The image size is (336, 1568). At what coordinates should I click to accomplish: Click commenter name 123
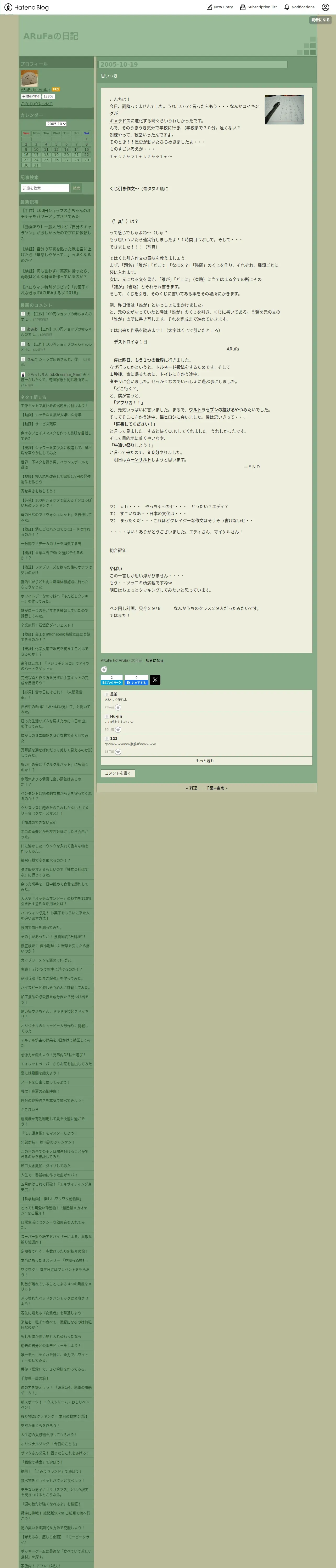point(114,738)
